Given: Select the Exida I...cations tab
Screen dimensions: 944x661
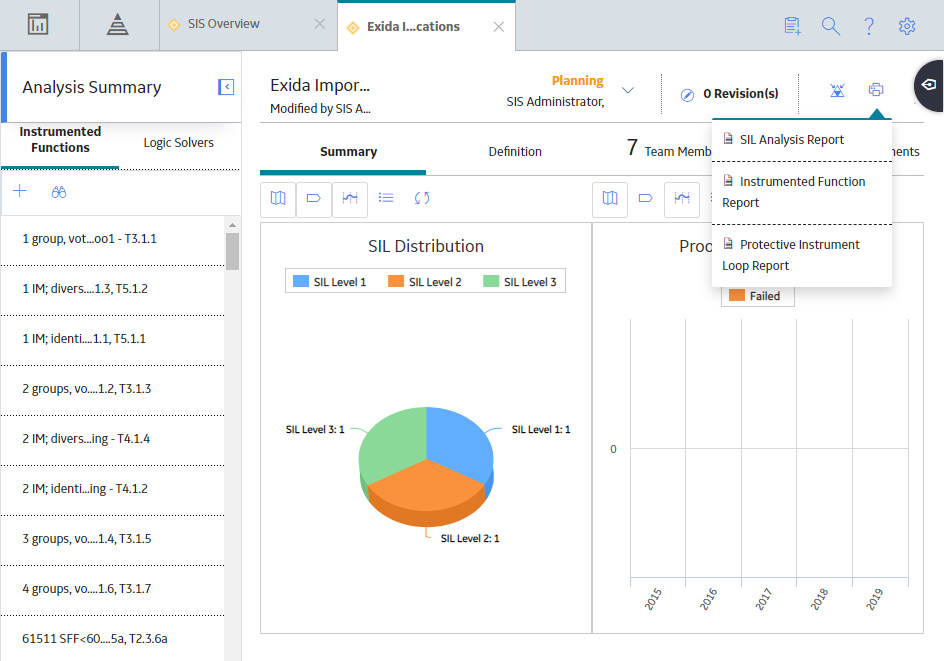Looking at the screenshot, I should pos(413,26).
